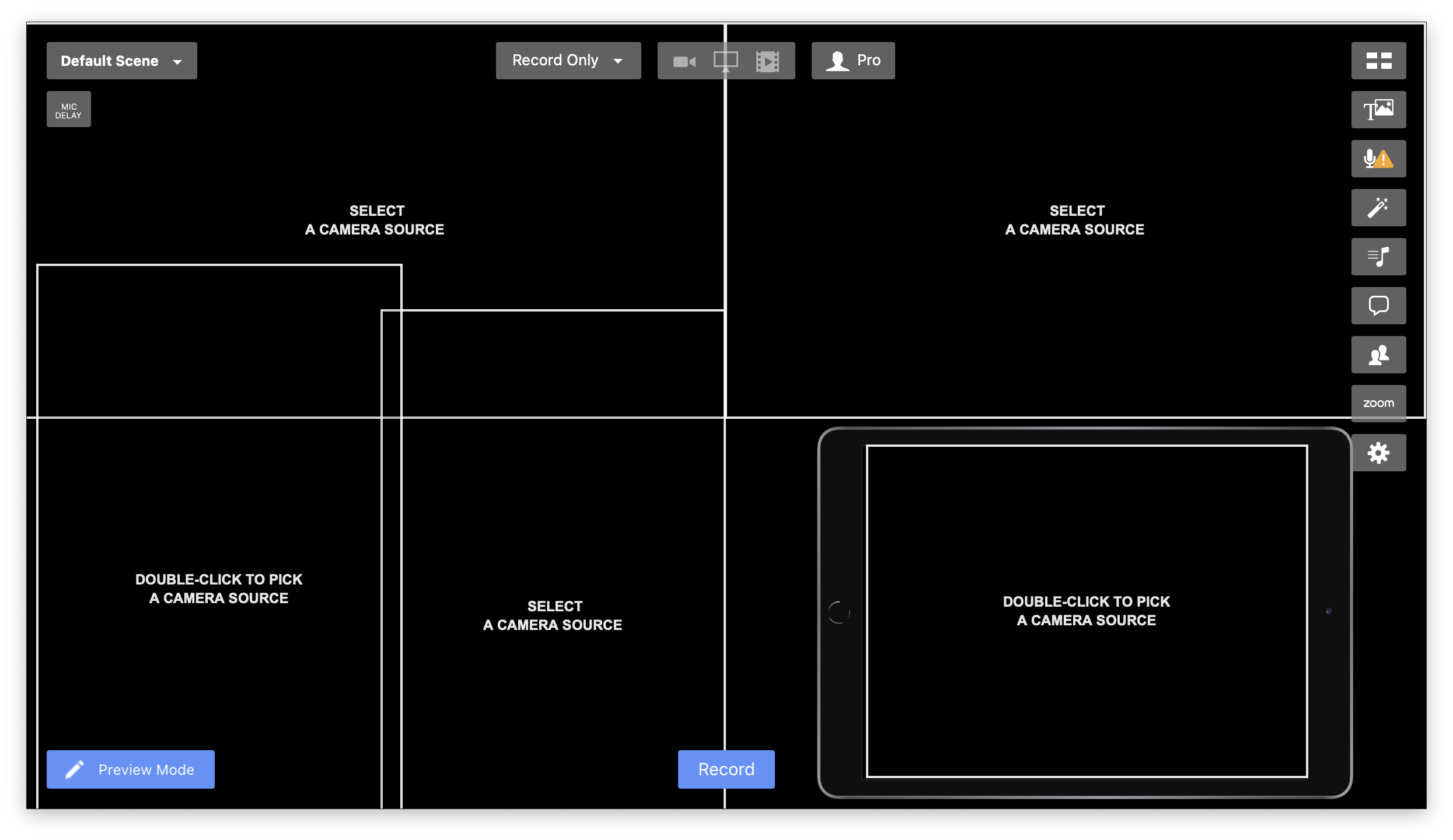Viewport: 1453px width, 840px height.
Task: Switch to video file source icon
Action: click(x=767, y=61)
